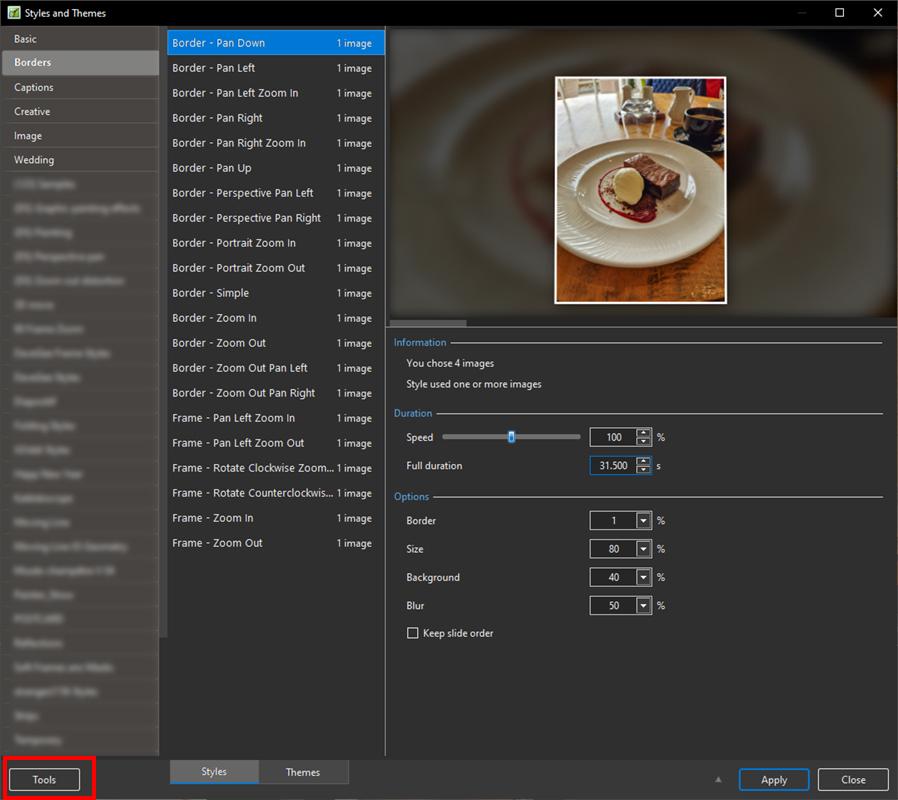This screenshot has height=800, width=898.
Task: Enable the Keep slide order checkbox
Action: point(413,634)
